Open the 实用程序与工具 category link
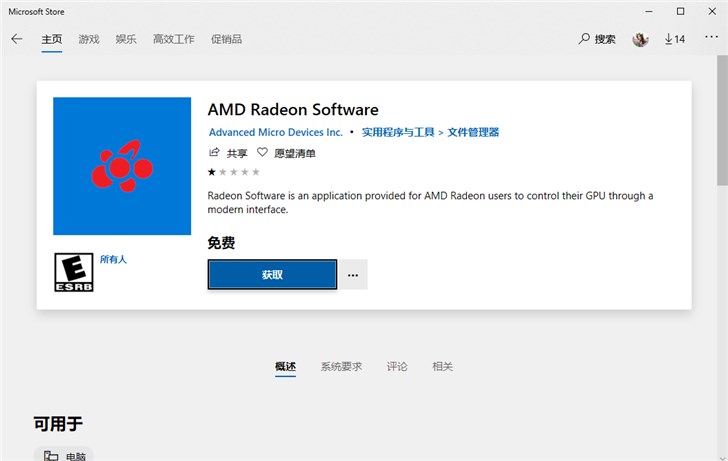 [398, 132]
